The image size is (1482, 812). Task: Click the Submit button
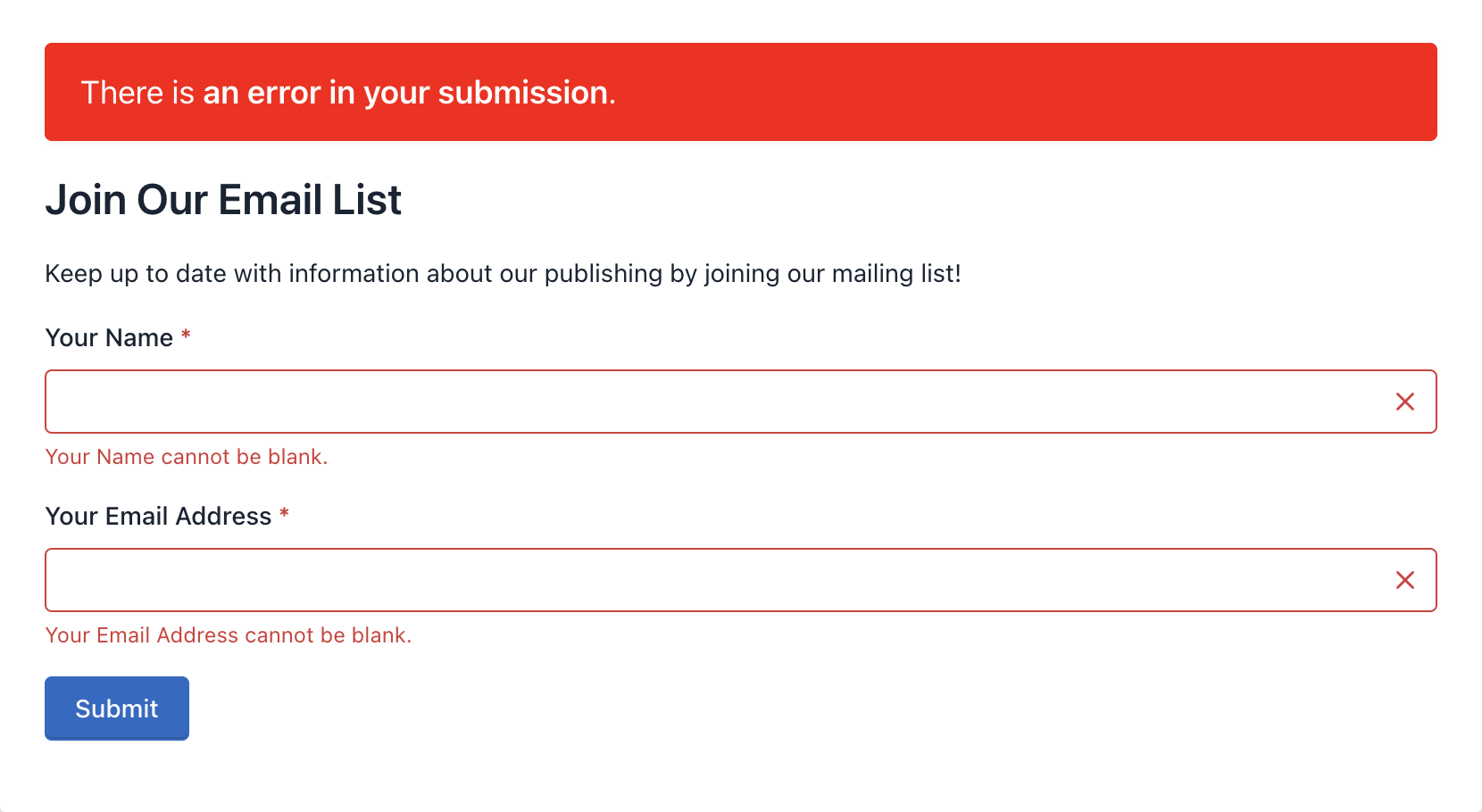click(116, 708)
